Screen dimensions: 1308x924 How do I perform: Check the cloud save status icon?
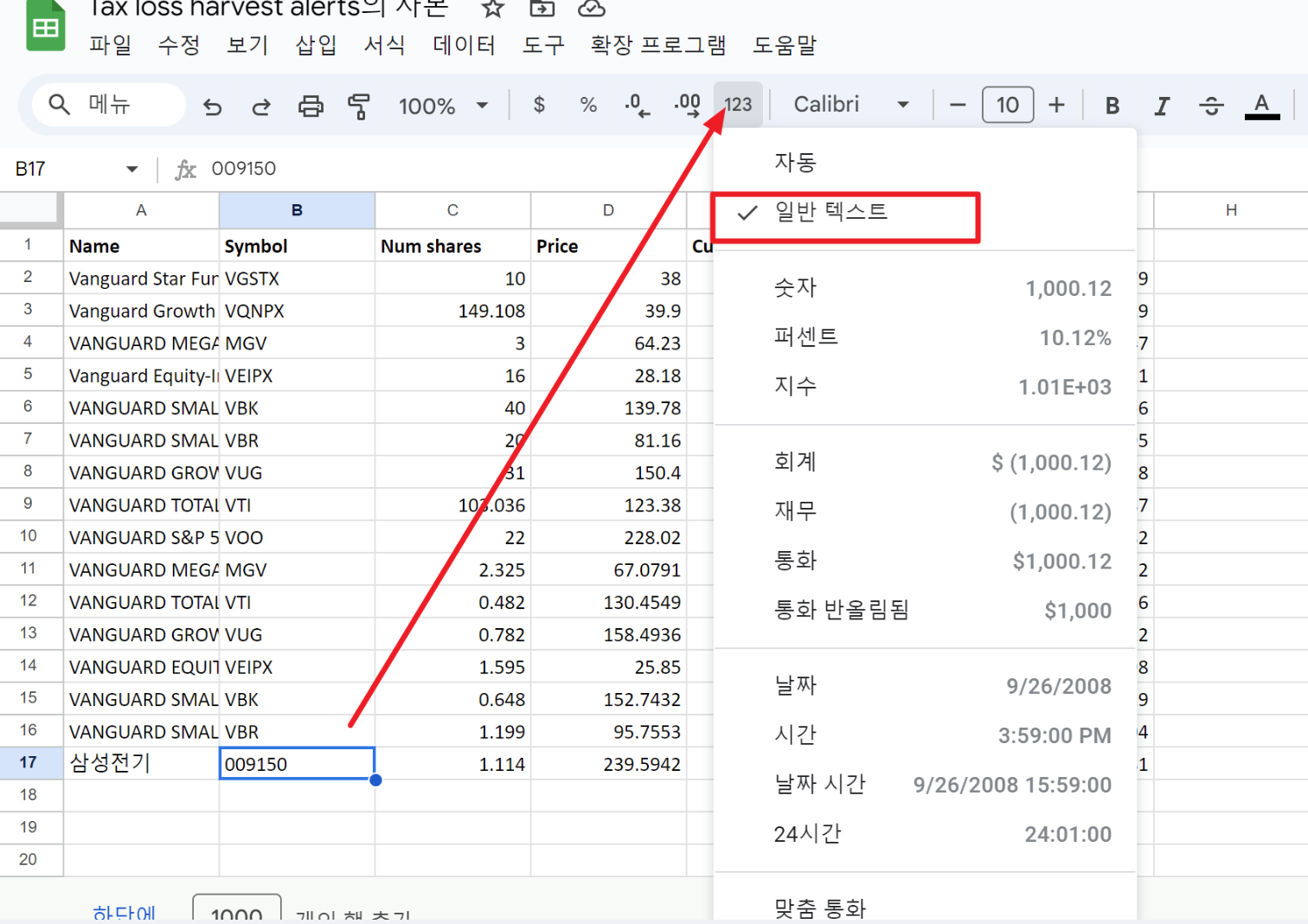[592, 9]
